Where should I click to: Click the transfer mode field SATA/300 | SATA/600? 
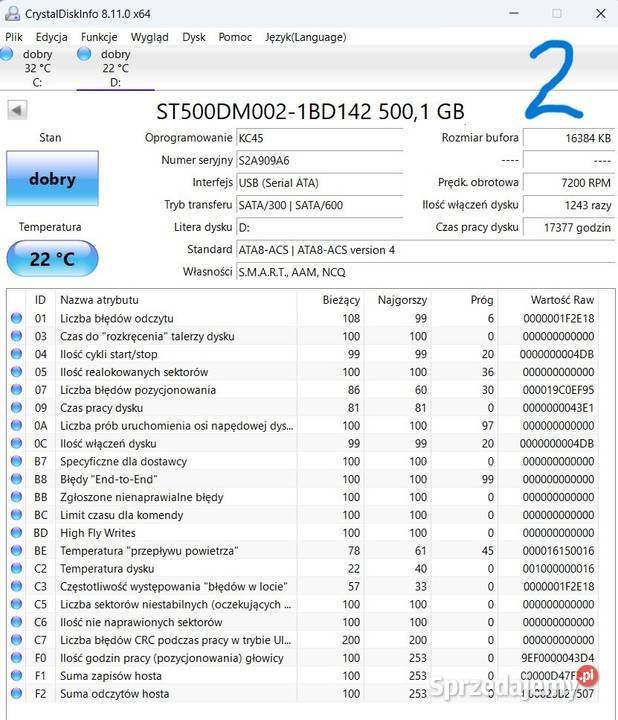tap(320, 205)
